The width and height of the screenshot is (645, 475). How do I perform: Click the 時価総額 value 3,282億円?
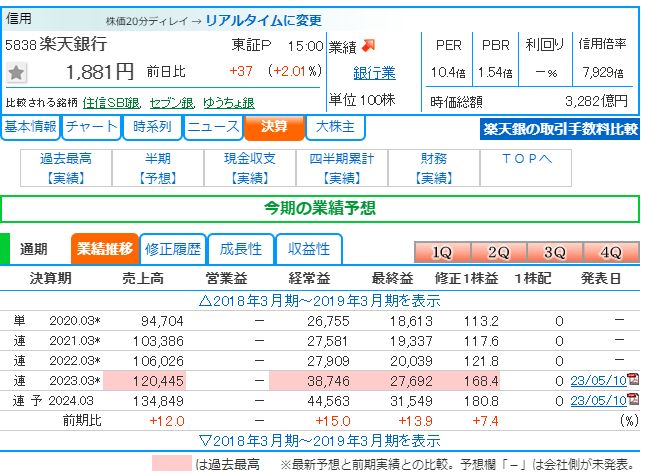pyautogui.click(x=596, y=101)
